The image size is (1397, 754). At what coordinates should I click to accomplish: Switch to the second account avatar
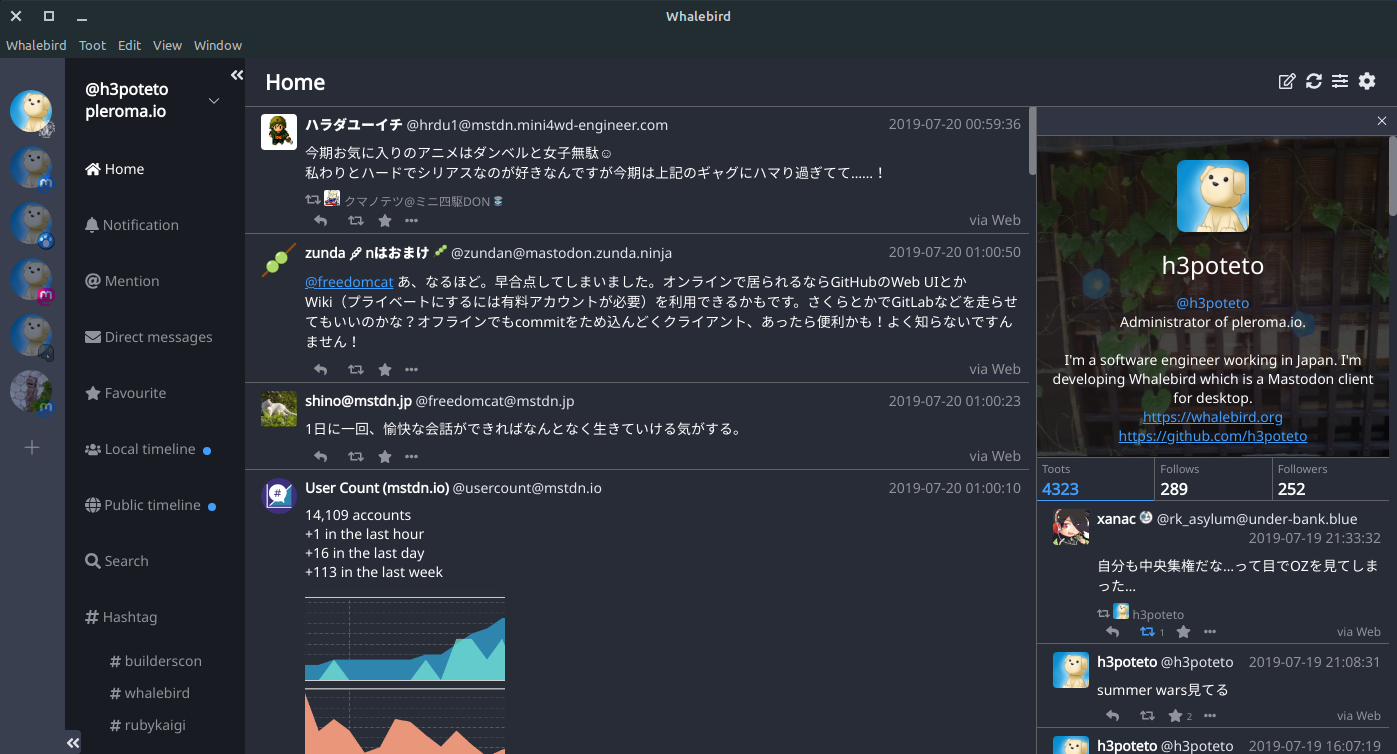point(31,167)
